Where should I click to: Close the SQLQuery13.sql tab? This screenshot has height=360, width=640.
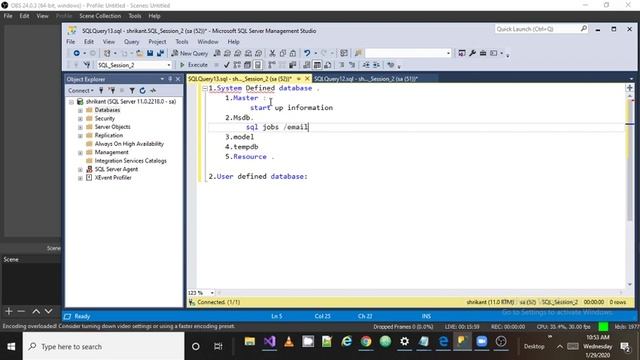coord(307,79)
